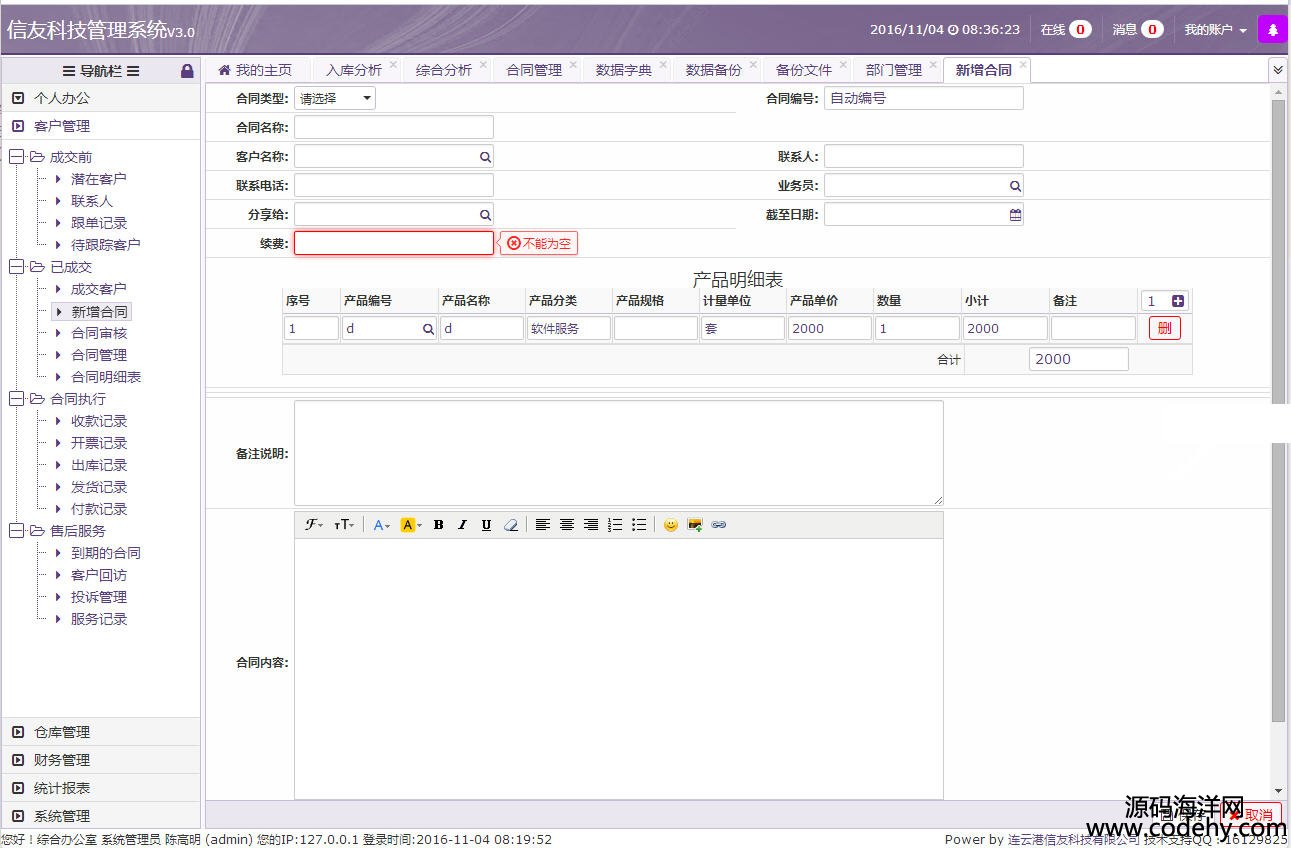Toggle bold formatting in editor

[438, 525]
